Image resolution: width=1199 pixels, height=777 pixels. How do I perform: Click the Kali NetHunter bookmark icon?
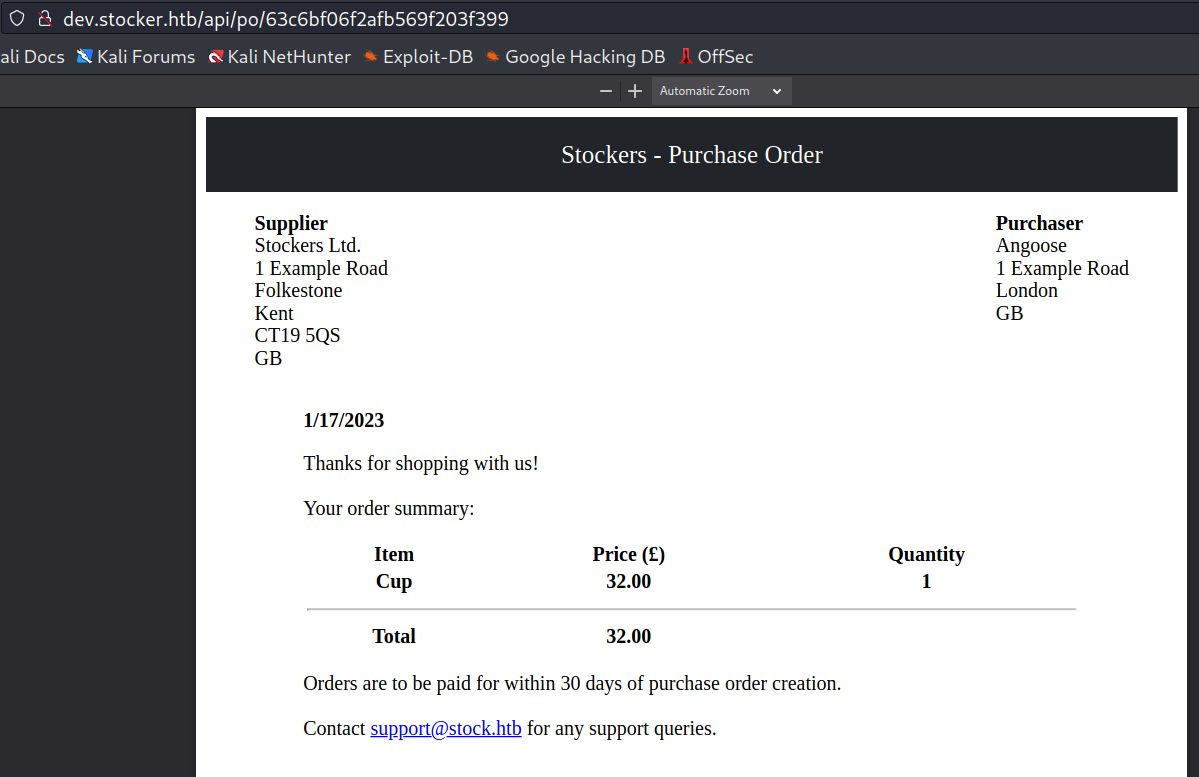click(x=216, y=57)
